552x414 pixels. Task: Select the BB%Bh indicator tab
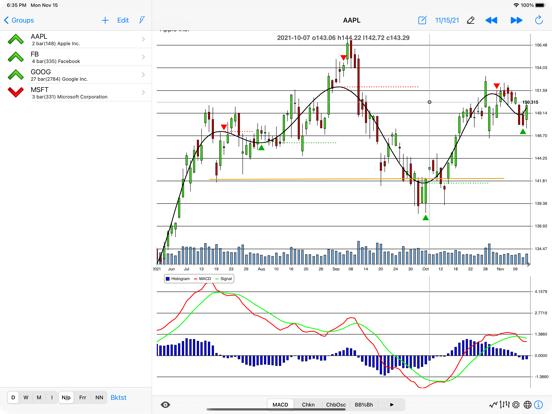click(364, 405)
